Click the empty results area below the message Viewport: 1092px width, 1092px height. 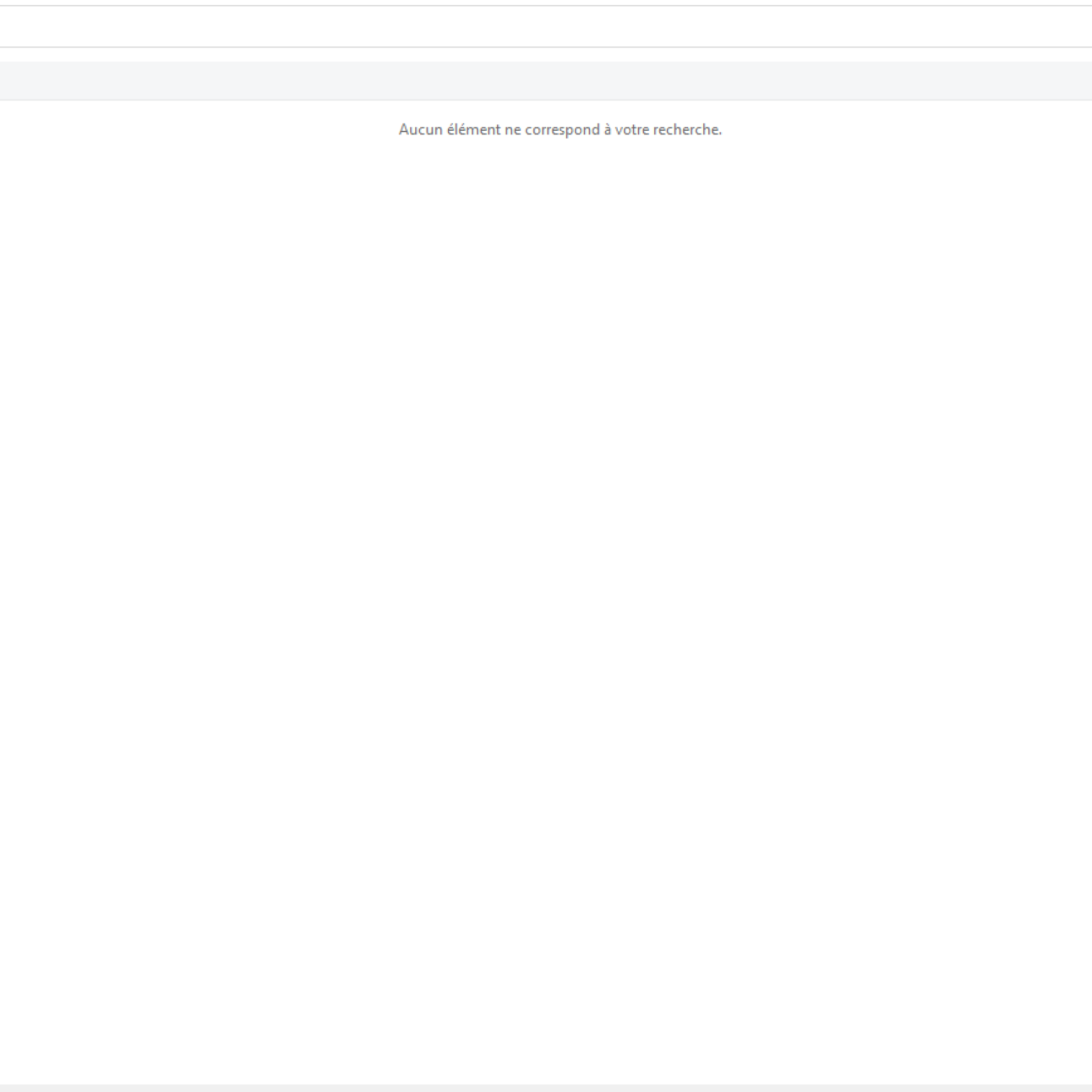pyautogui.click(x=546, y=569)
